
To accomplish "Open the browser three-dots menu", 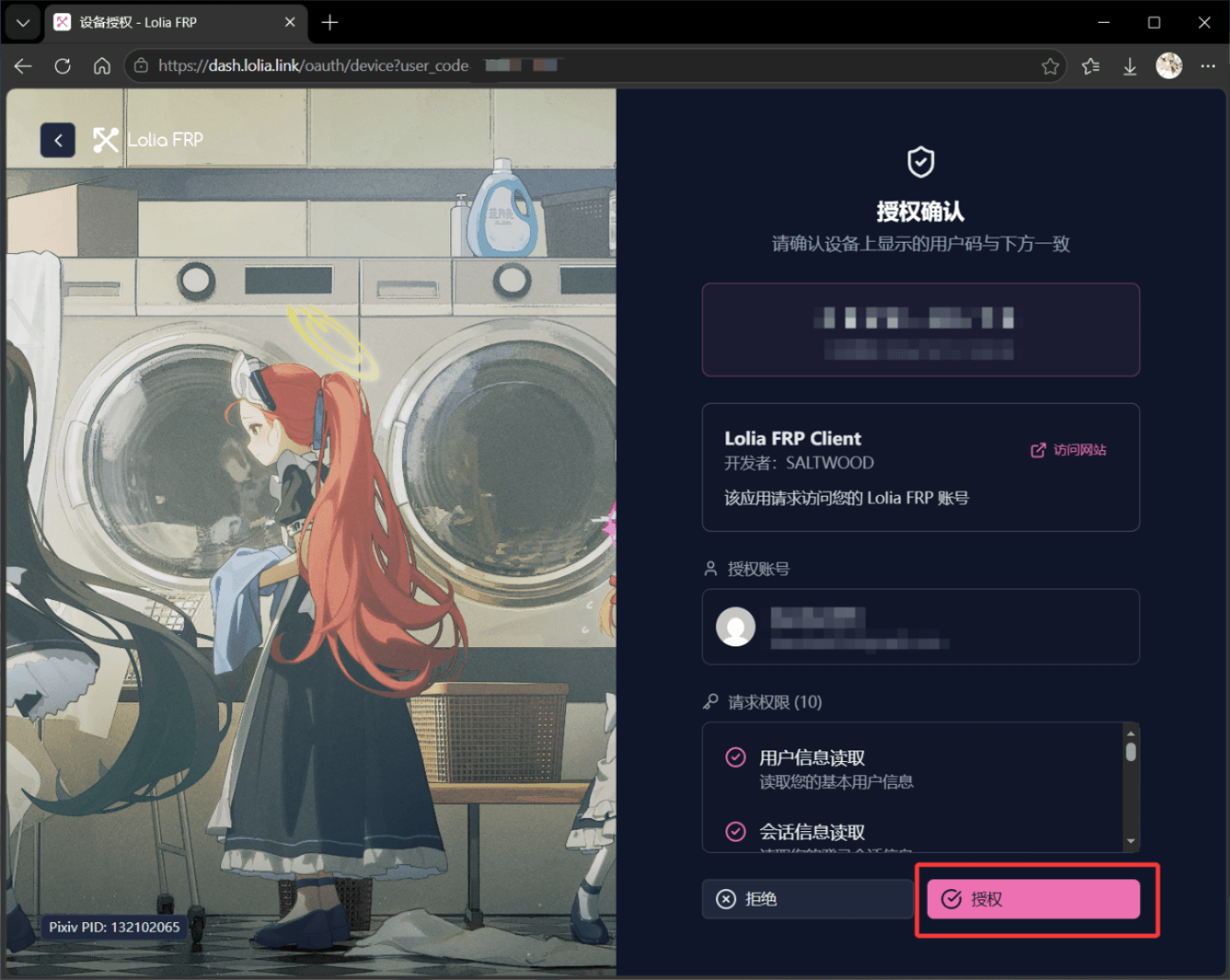I will [1208, 66].
